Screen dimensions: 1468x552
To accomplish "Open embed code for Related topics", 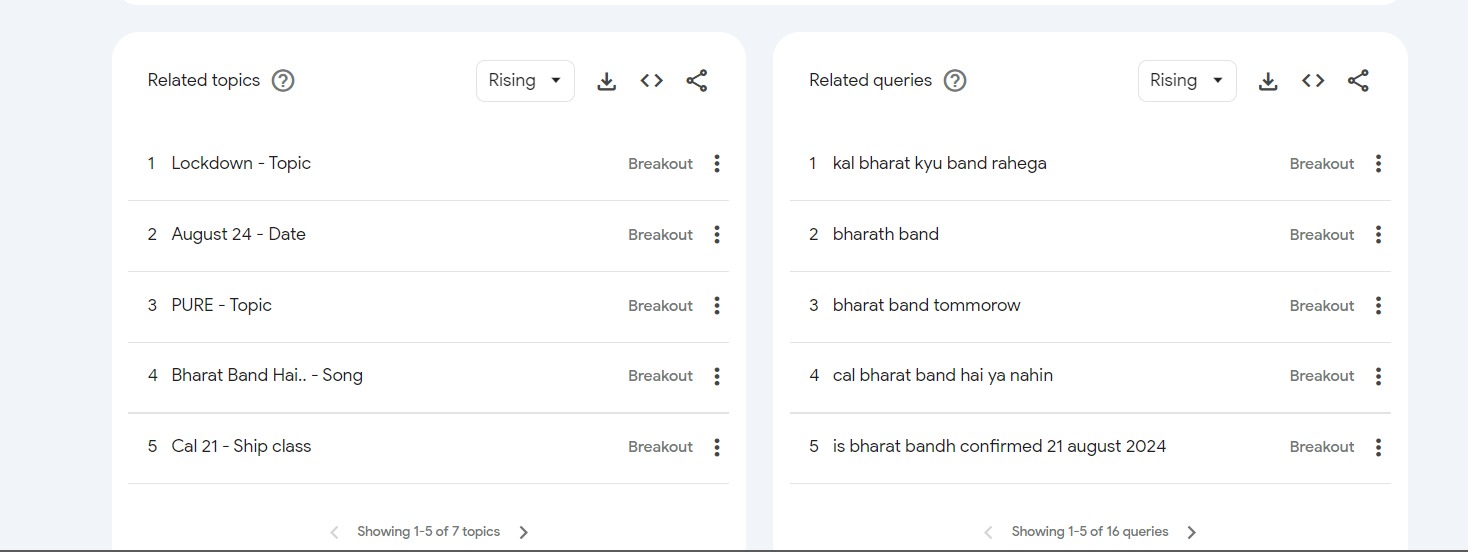I will click(652, 81).
